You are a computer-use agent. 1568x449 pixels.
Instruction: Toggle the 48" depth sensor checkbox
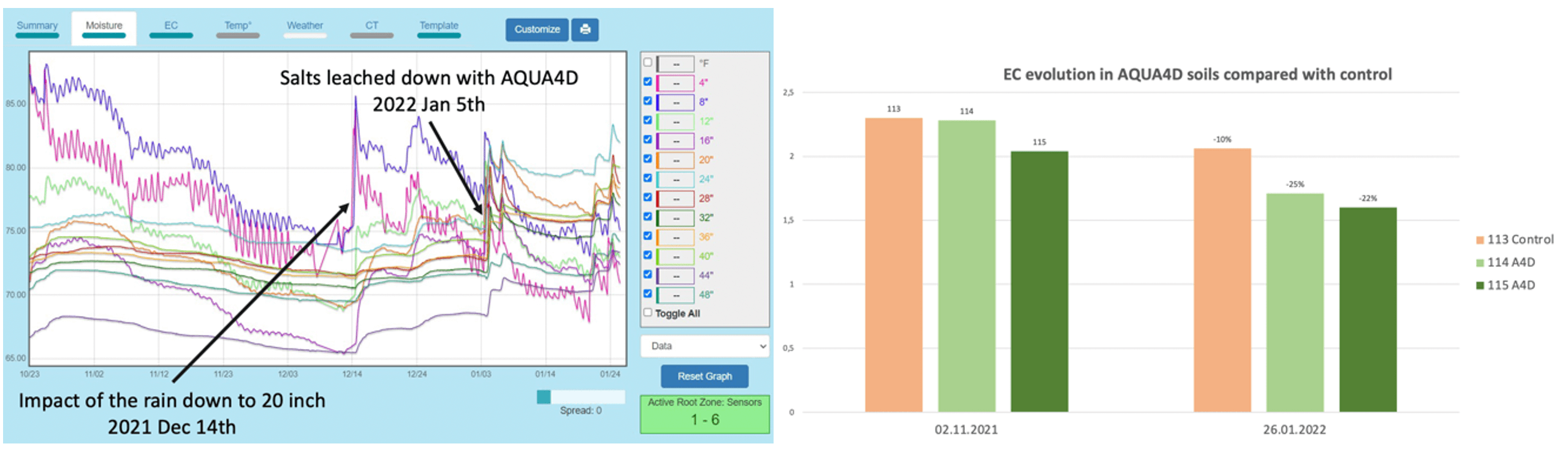pyautogui.click(x=647, y=294)
